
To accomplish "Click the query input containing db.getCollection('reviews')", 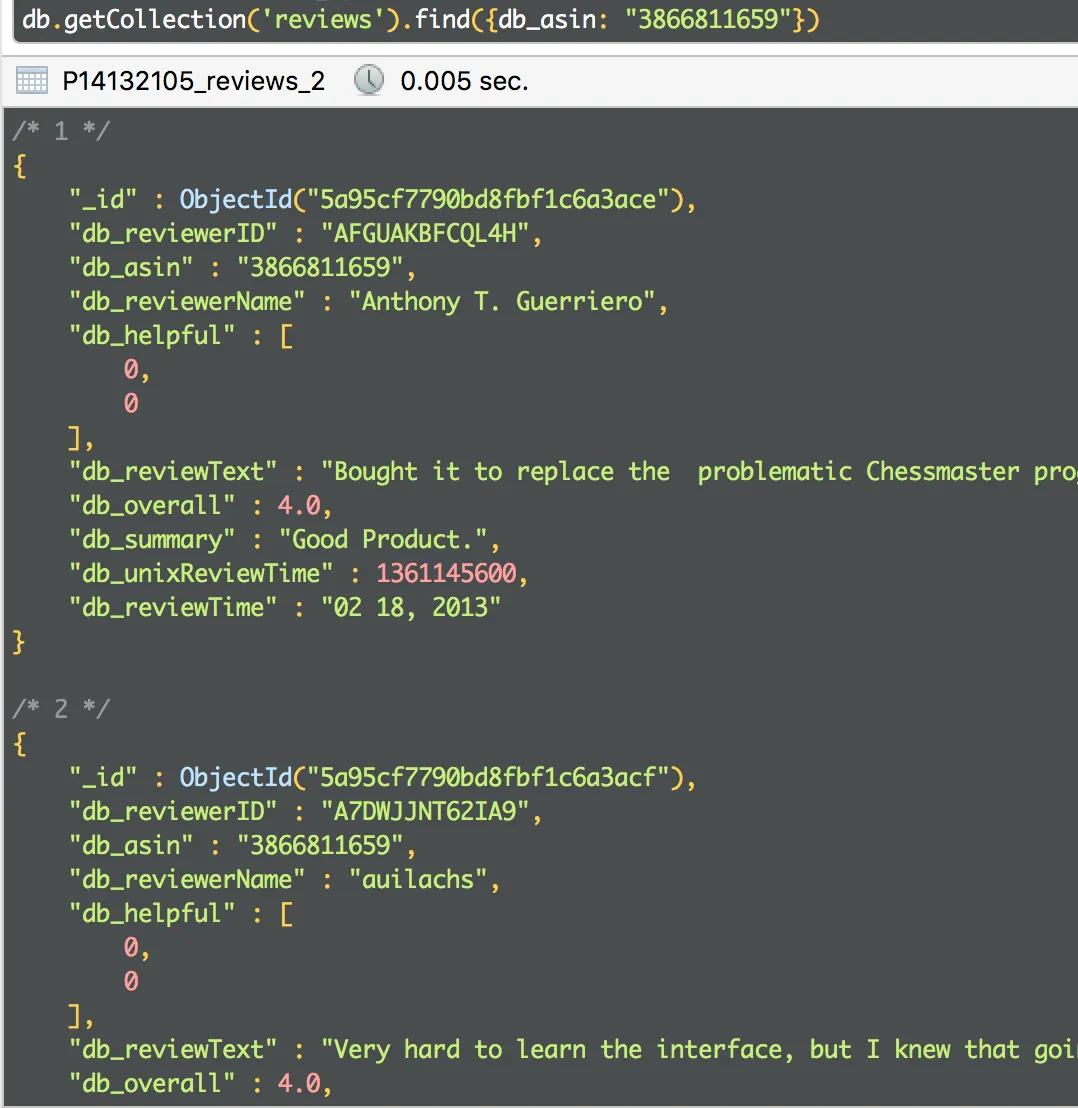I will click(x=546, y=20).
